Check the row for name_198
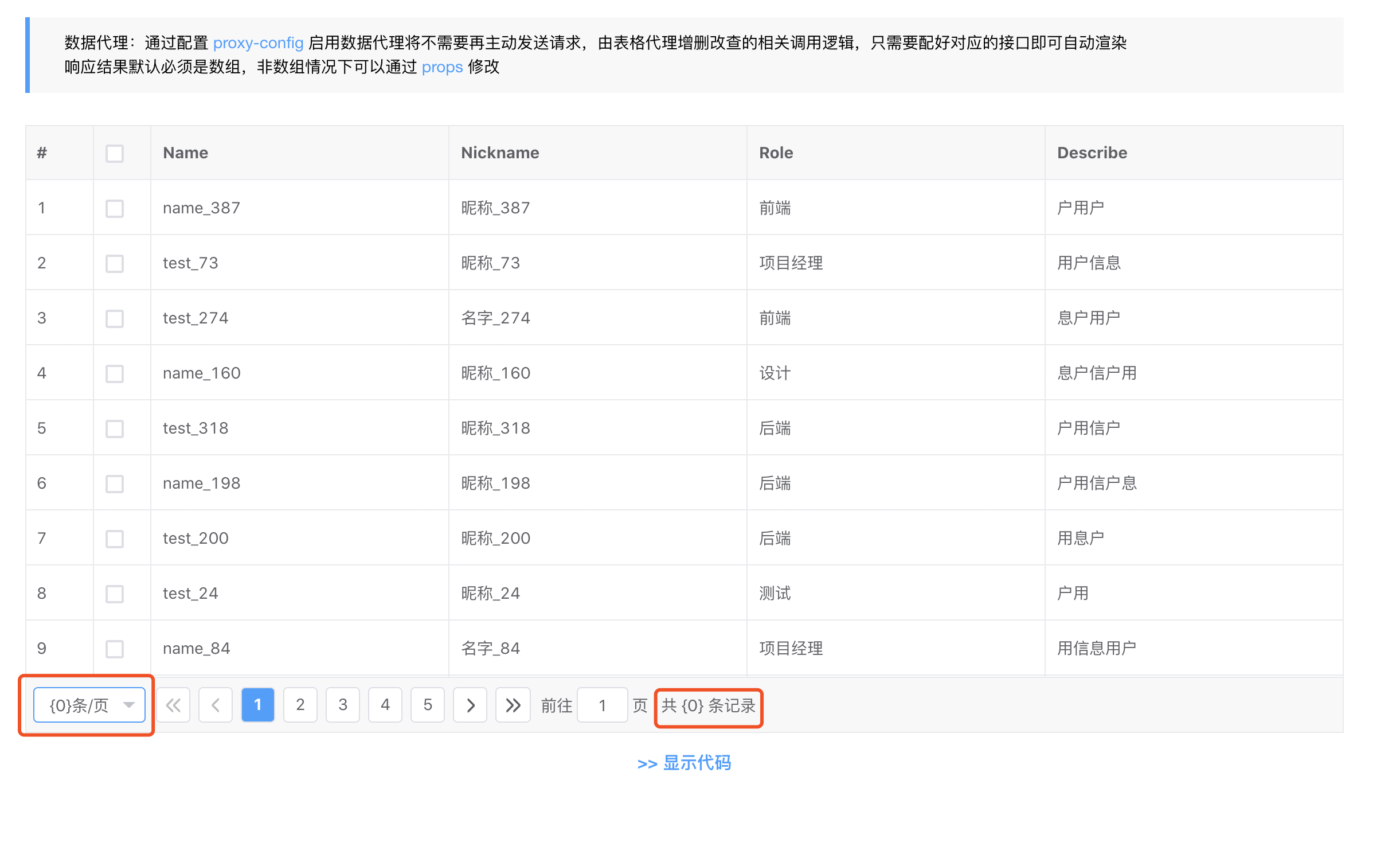The height and width of the screenshot is (858, 1400). (x=115, y=483)
